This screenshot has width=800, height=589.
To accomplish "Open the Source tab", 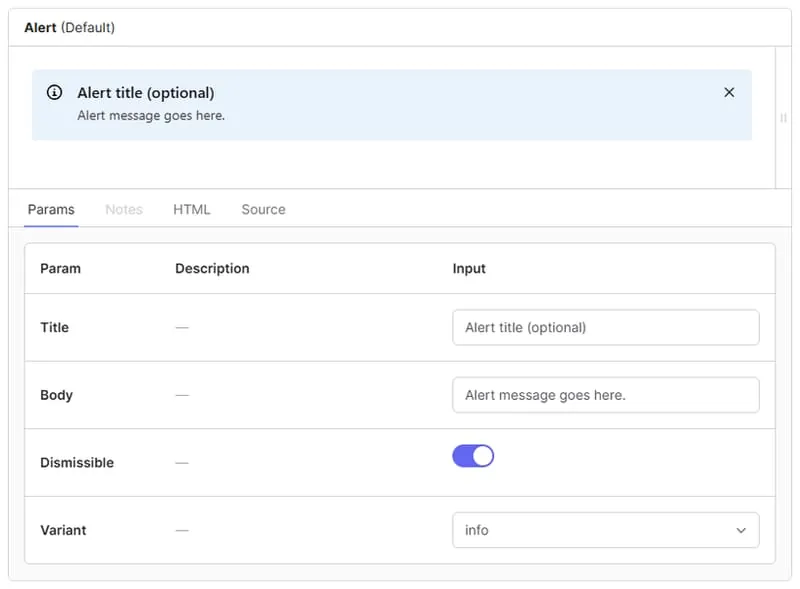I will [x=263, y=209].
